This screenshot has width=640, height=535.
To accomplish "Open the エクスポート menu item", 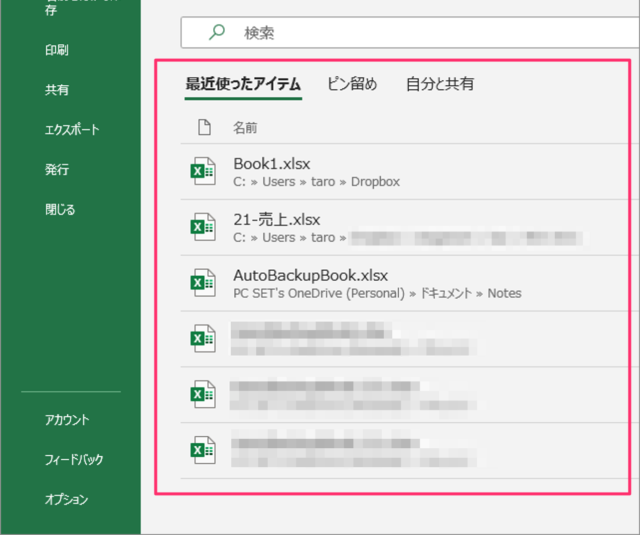I will 72,130.
